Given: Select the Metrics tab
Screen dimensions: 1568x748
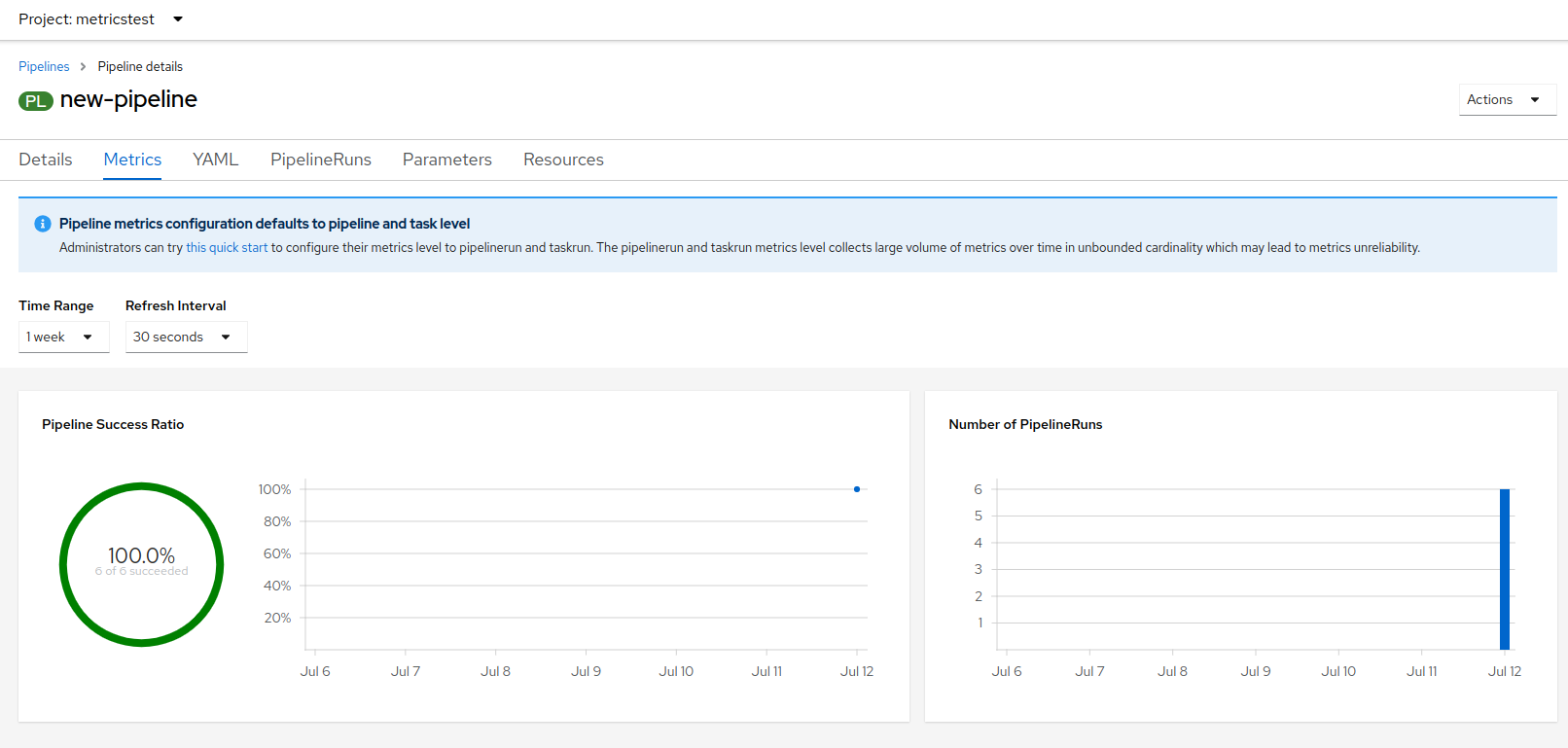Looking at the screenshot, I should pyautogui.click(x=132, y=160).
